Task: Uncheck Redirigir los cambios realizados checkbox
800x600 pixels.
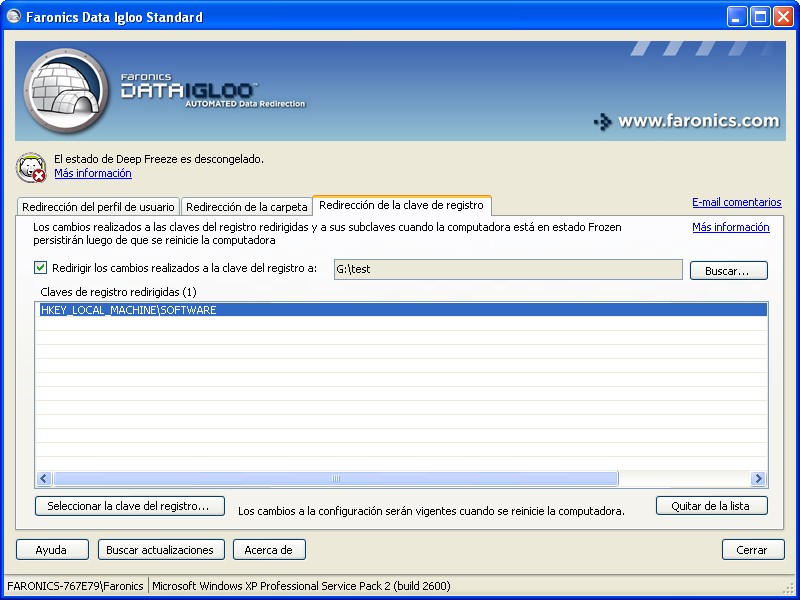Action: click(40, 267)
